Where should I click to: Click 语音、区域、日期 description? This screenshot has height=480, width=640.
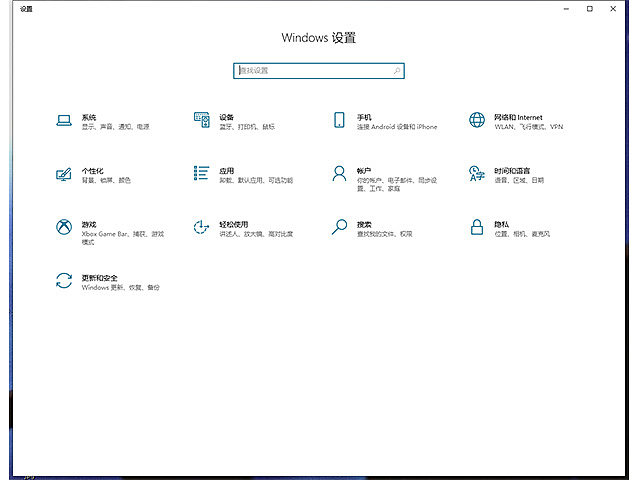point(519,180)
